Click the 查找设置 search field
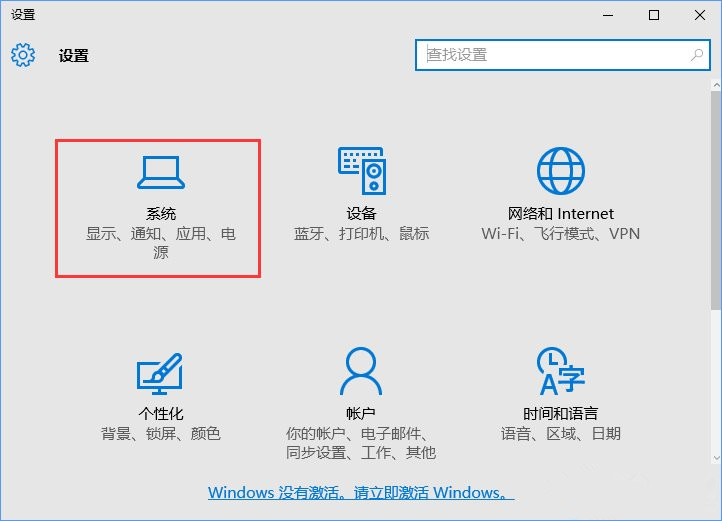Screen dimensions: 722x521 [563, 55]
